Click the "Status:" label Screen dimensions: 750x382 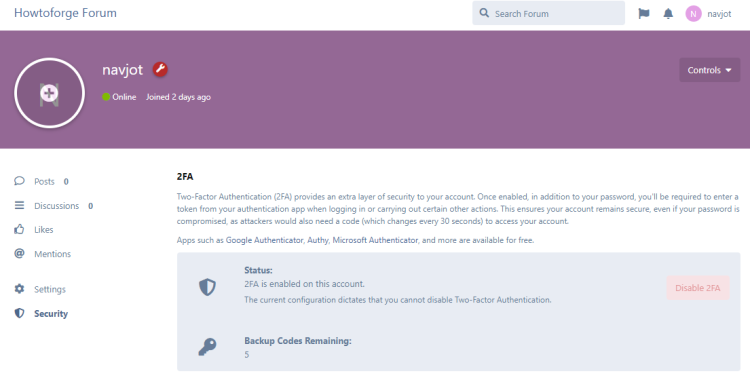258,270
